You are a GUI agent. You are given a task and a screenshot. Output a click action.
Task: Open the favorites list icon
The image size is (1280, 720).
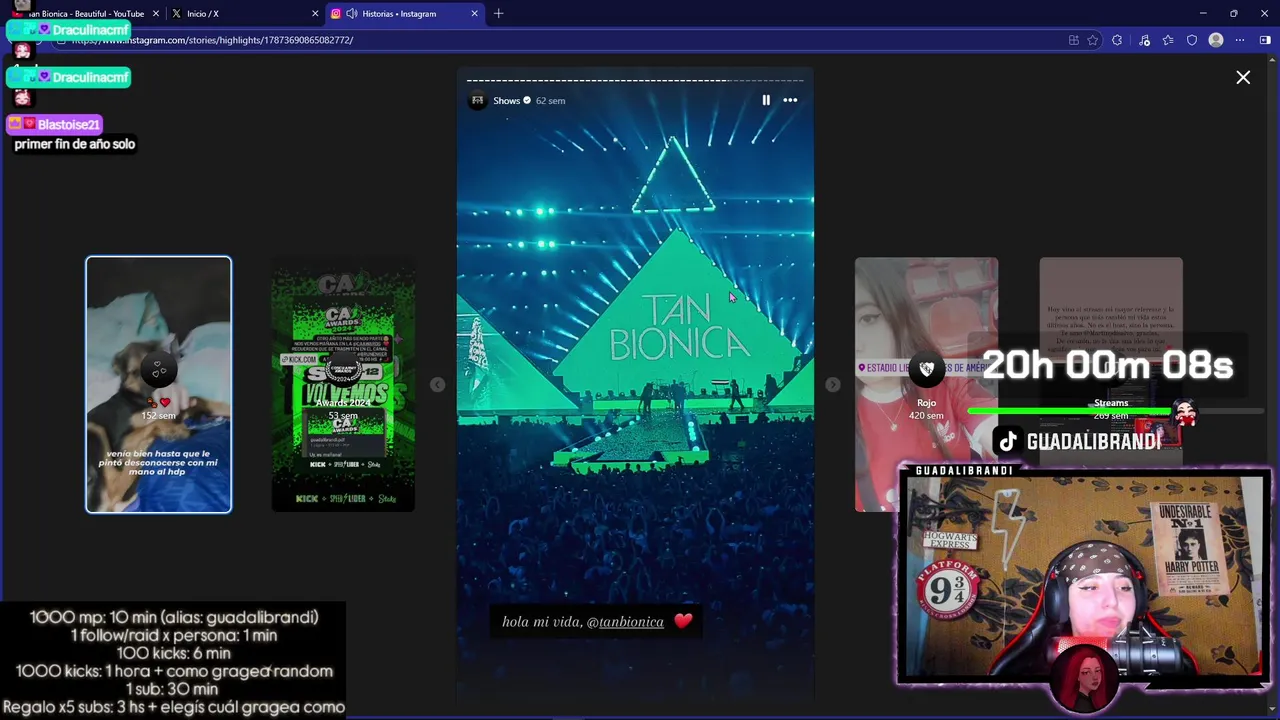point(1168,40)
